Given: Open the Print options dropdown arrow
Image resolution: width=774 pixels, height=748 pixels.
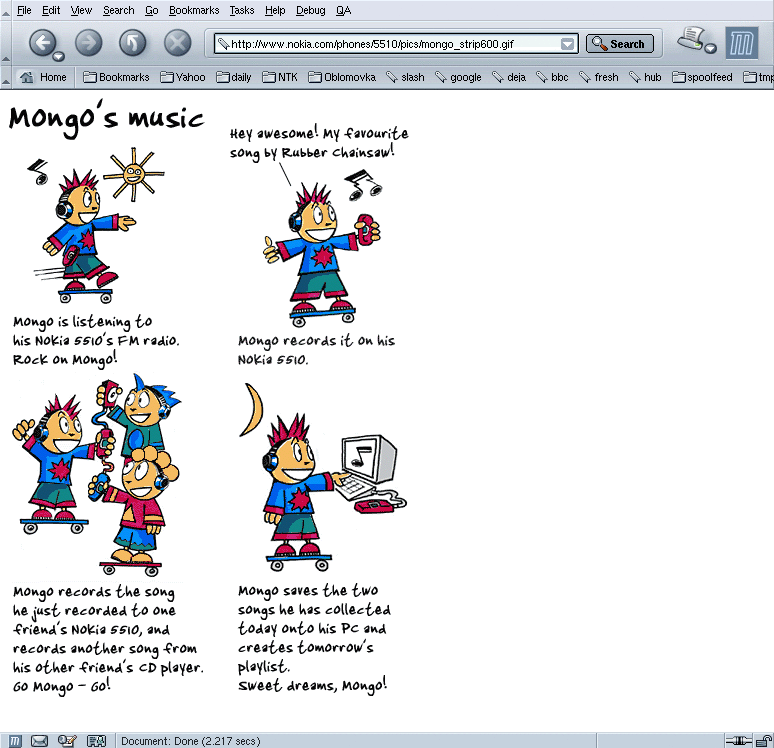Looking at the screenshot, I should coord(710,48).
